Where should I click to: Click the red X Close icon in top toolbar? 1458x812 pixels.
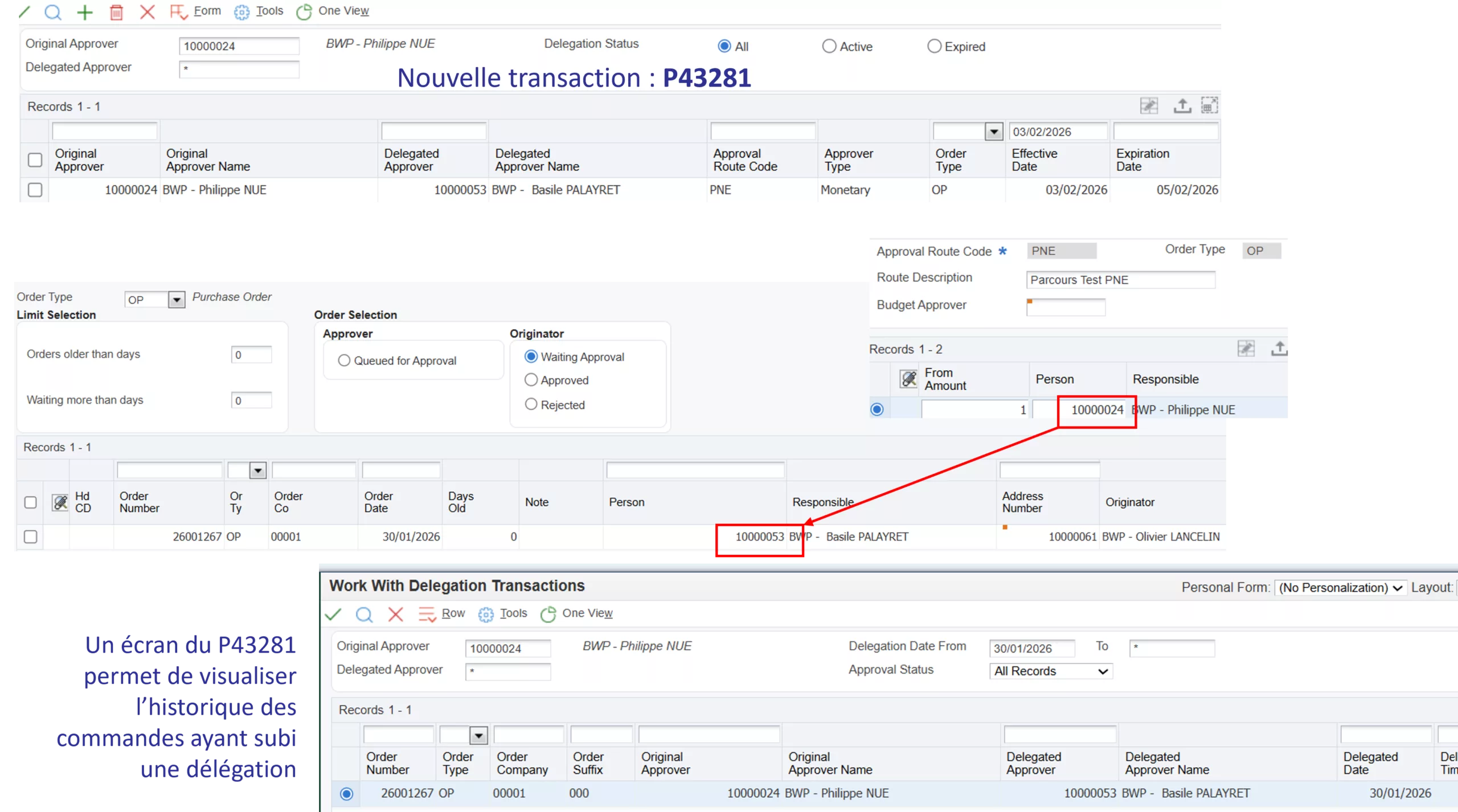[148, 12]
